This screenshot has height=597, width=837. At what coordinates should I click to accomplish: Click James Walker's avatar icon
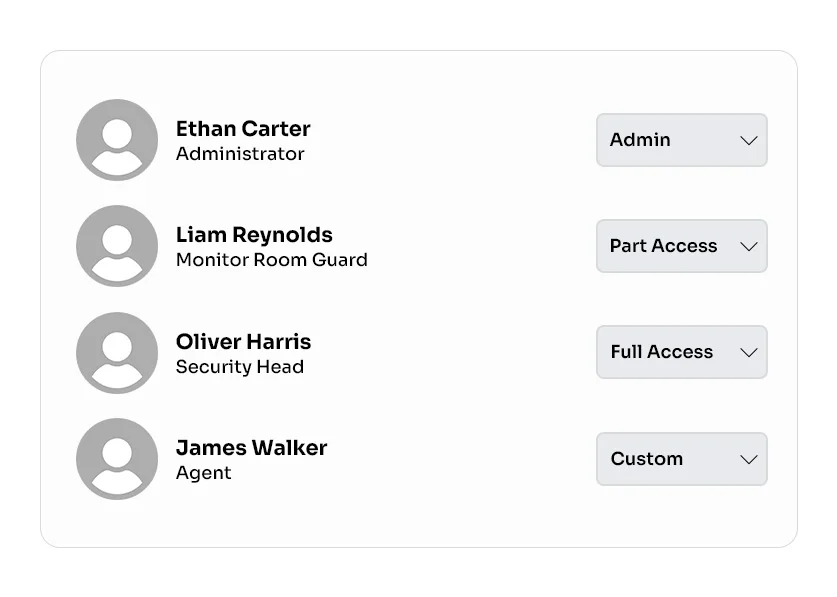point(117,459)
